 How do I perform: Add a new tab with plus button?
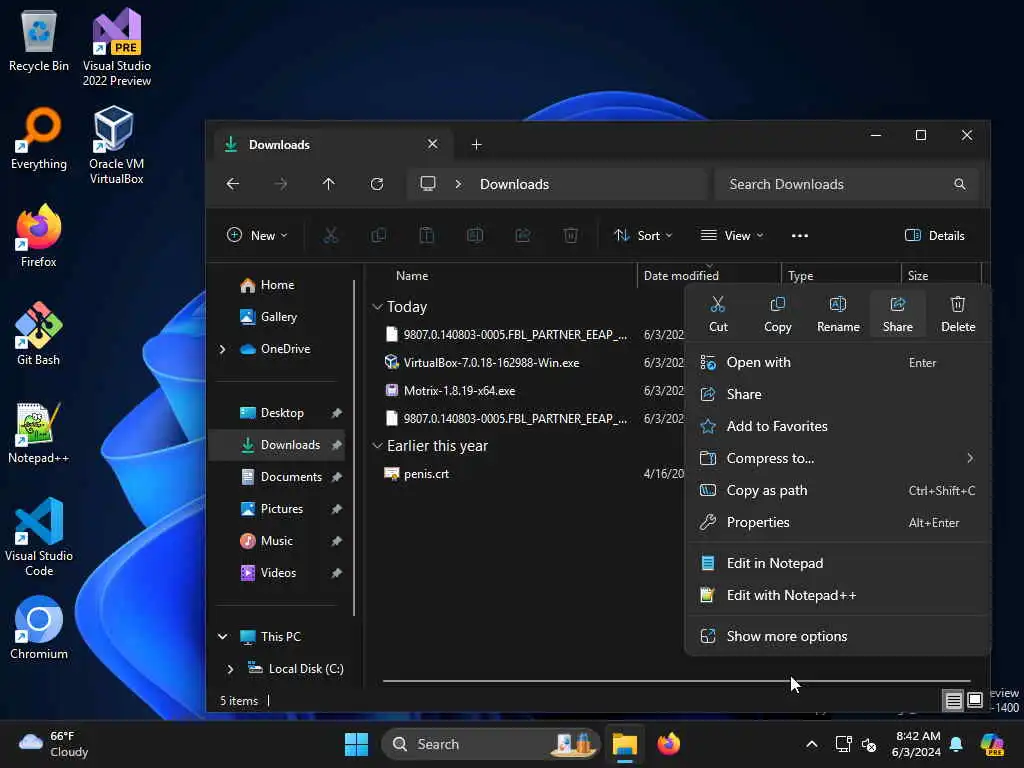(477, 144)
